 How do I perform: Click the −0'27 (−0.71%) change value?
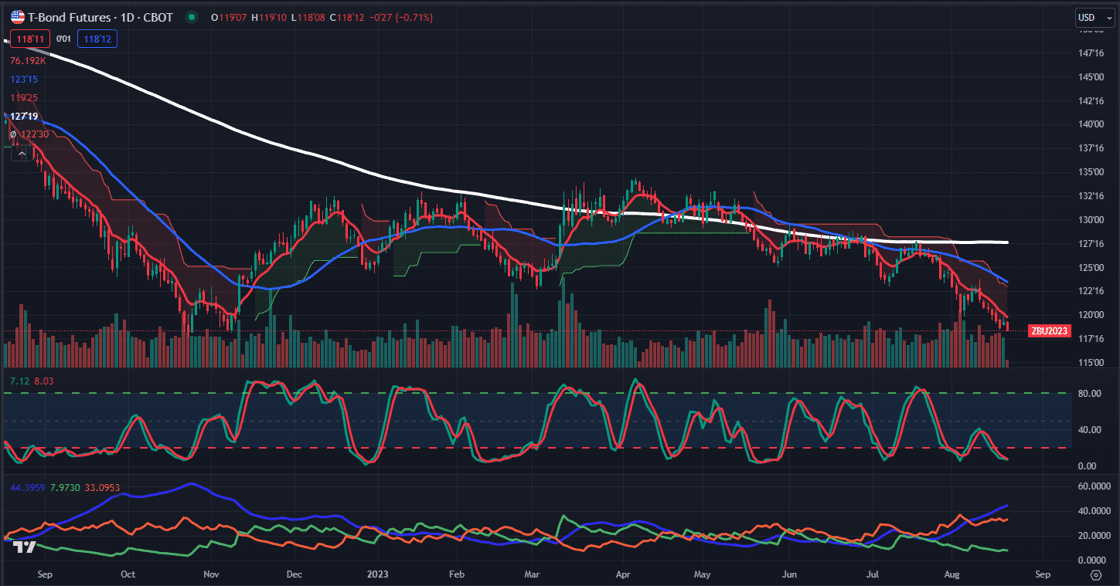point(402,17)
